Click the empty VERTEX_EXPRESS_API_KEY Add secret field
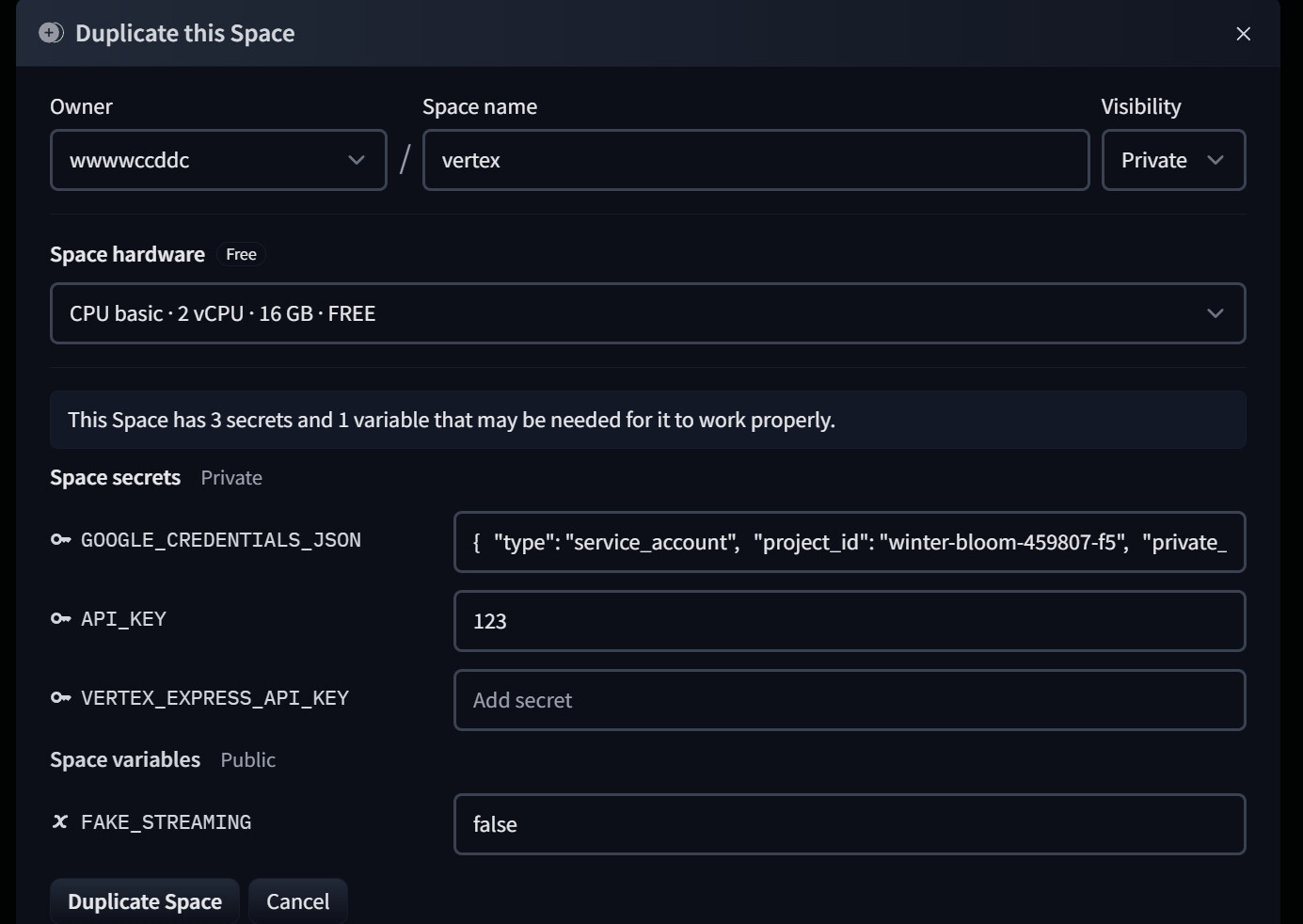Viewport: 1303px width, 924px height. [x=849, y=700]
